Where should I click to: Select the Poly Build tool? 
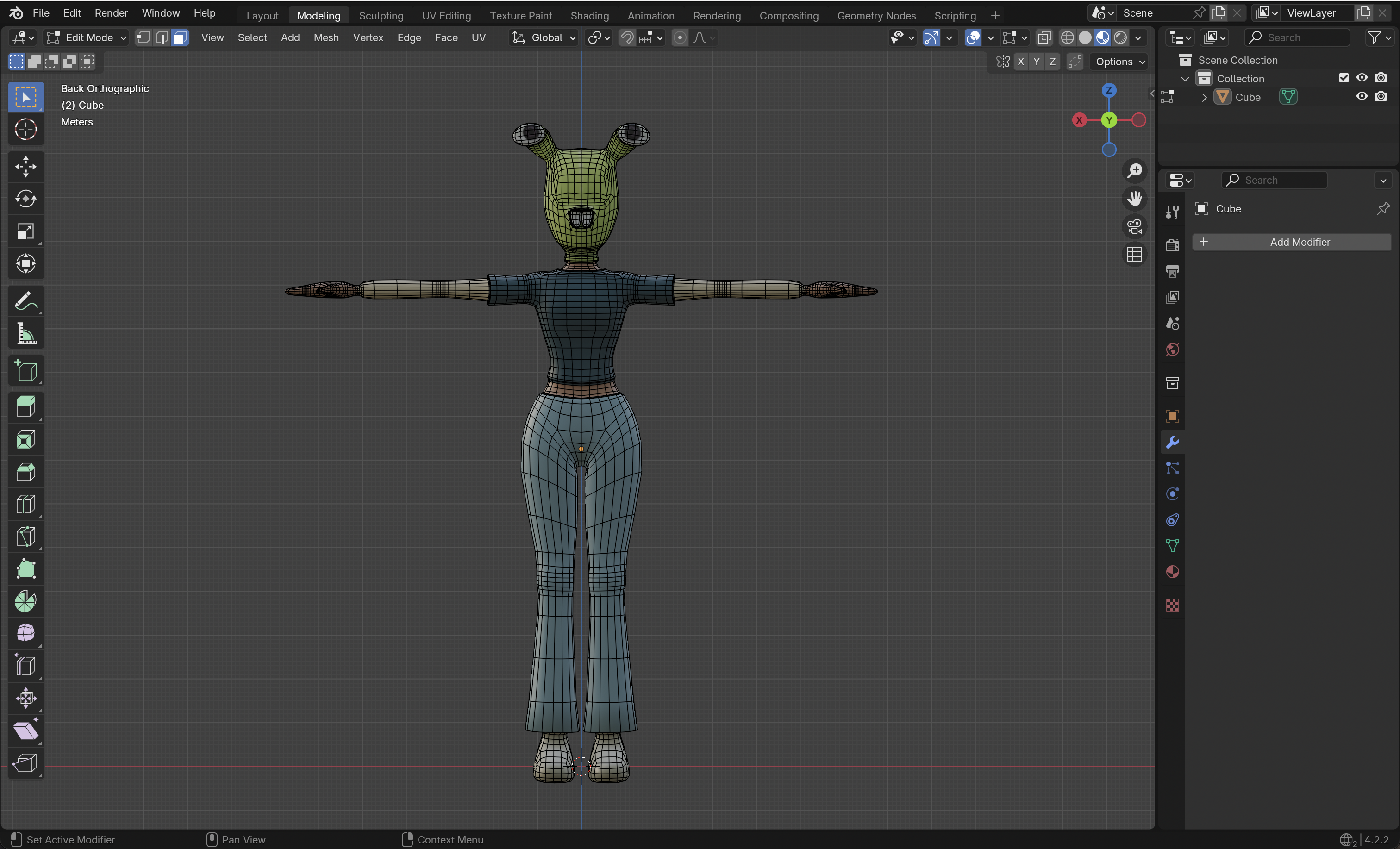pyautogui.click(x=25, y=569)
